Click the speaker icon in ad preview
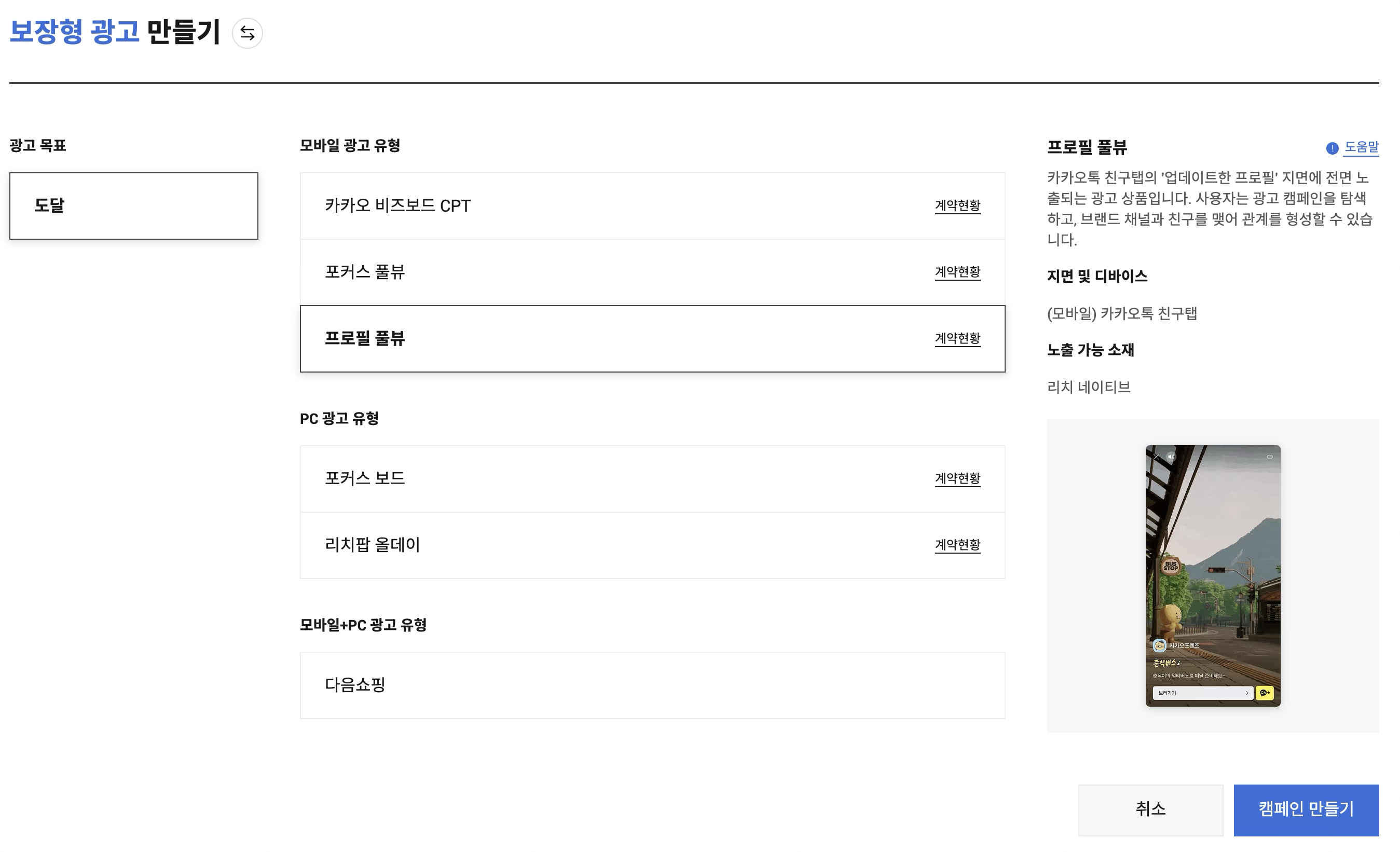Viewport: 1400px width, 852px height. click(x=1171, y=457)
